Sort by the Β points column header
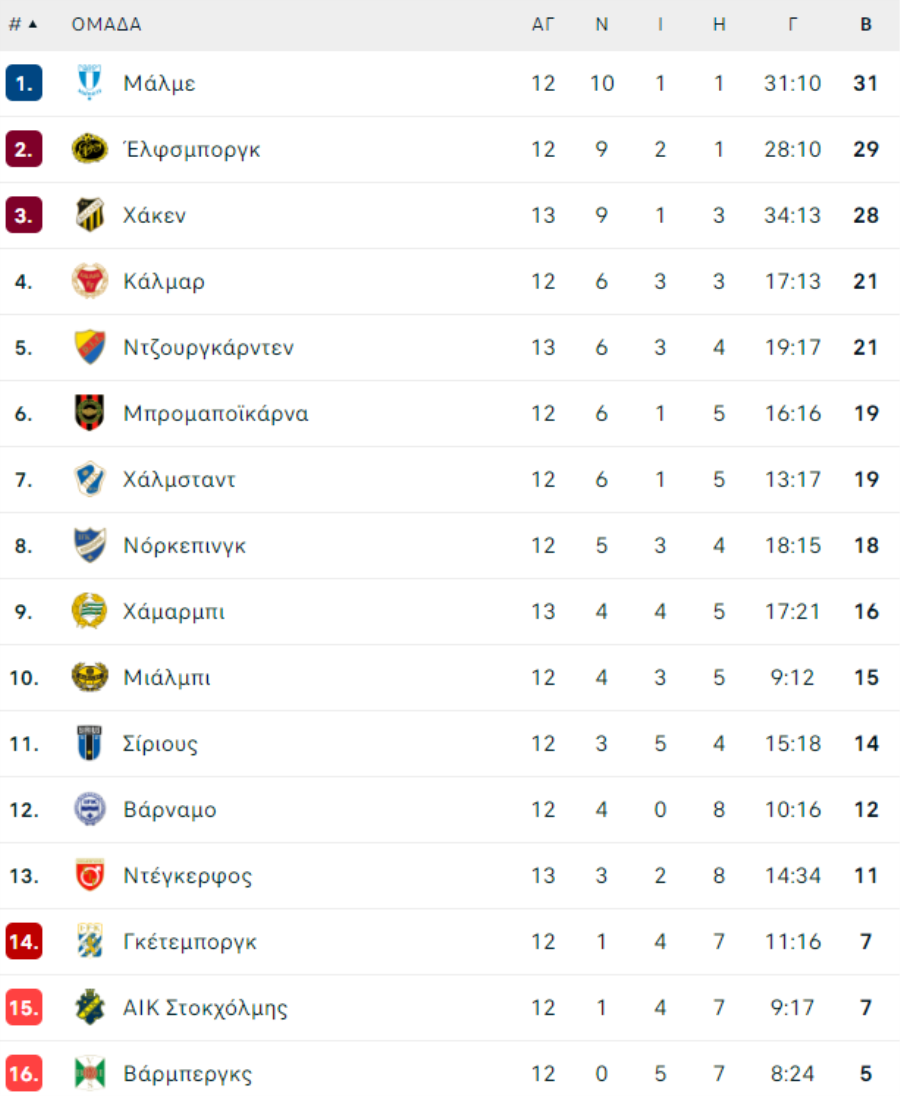Screen dimensions: 900x1096 point(866,24)
